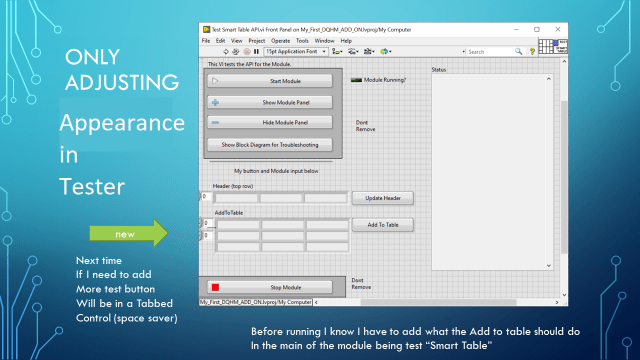Click the project path label in status bar
This screenshot has width=640, height=360.
coord(256,302)
